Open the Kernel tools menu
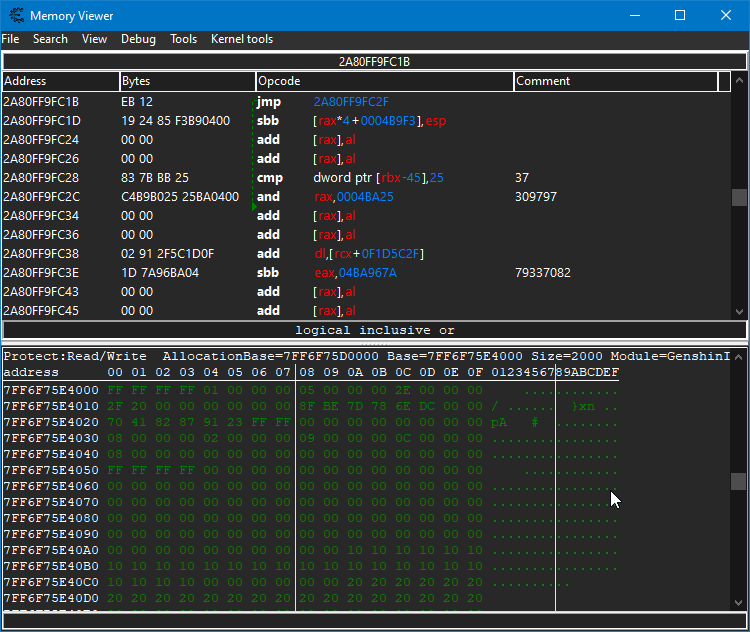750x632 pixels. [241, 39]
